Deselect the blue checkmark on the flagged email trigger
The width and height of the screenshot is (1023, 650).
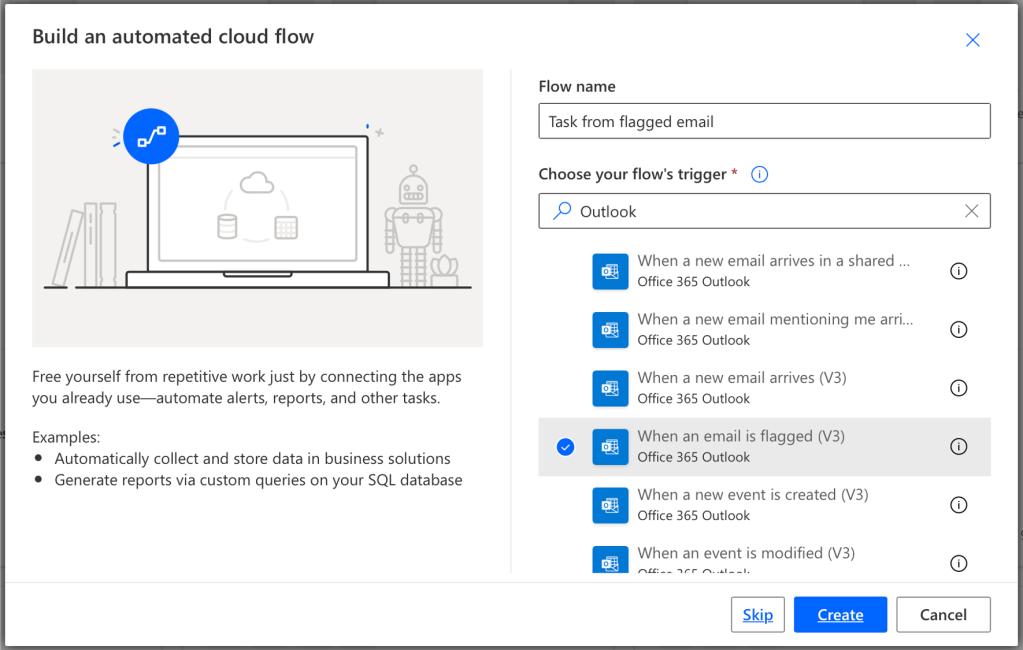coord(565,447)
